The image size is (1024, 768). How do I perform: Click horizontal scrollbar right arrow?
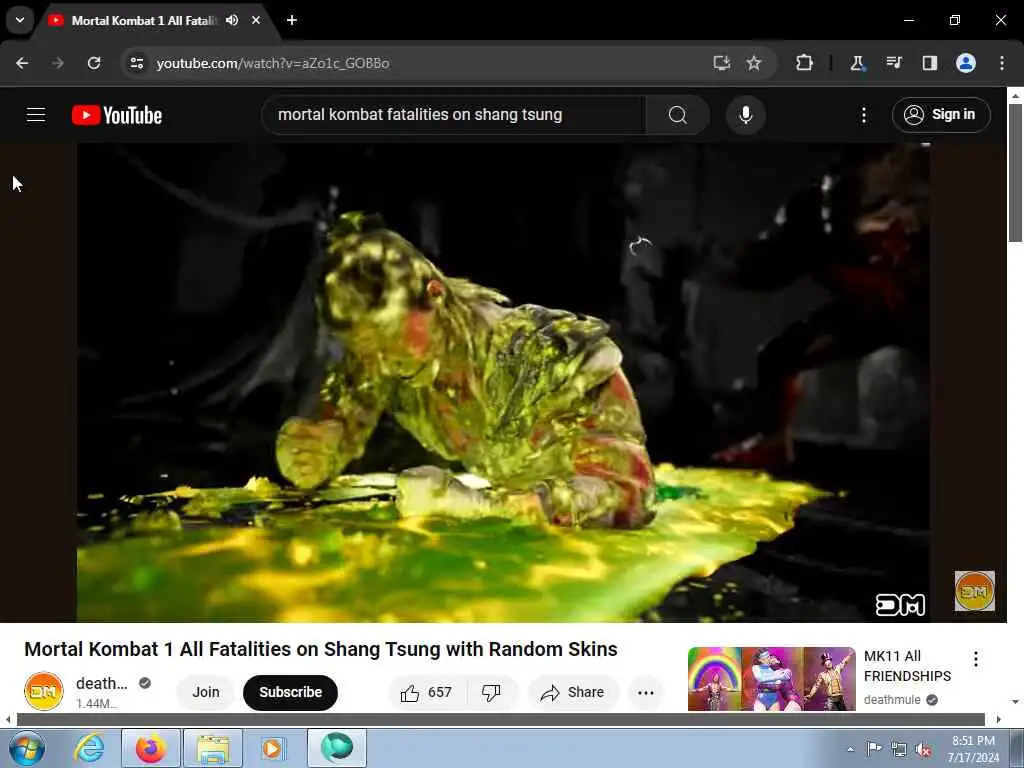(999, 720)
